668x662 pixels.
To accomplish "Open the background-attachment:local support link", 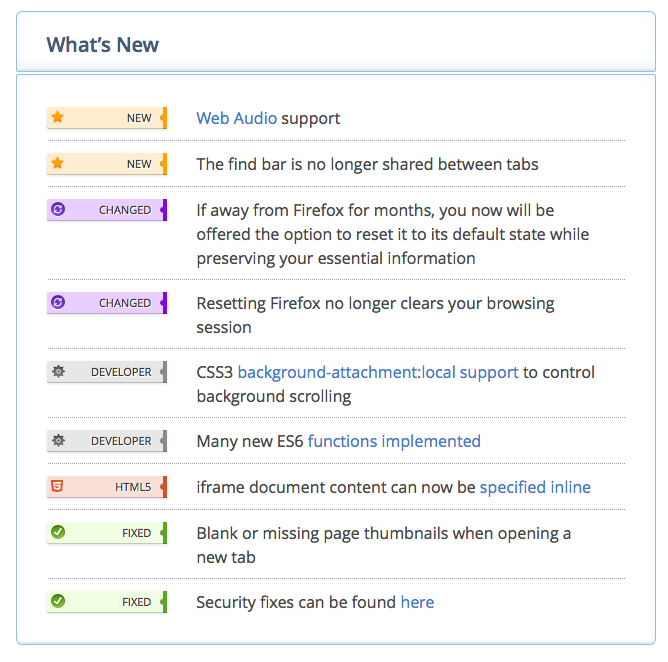I will click(378, 372).
